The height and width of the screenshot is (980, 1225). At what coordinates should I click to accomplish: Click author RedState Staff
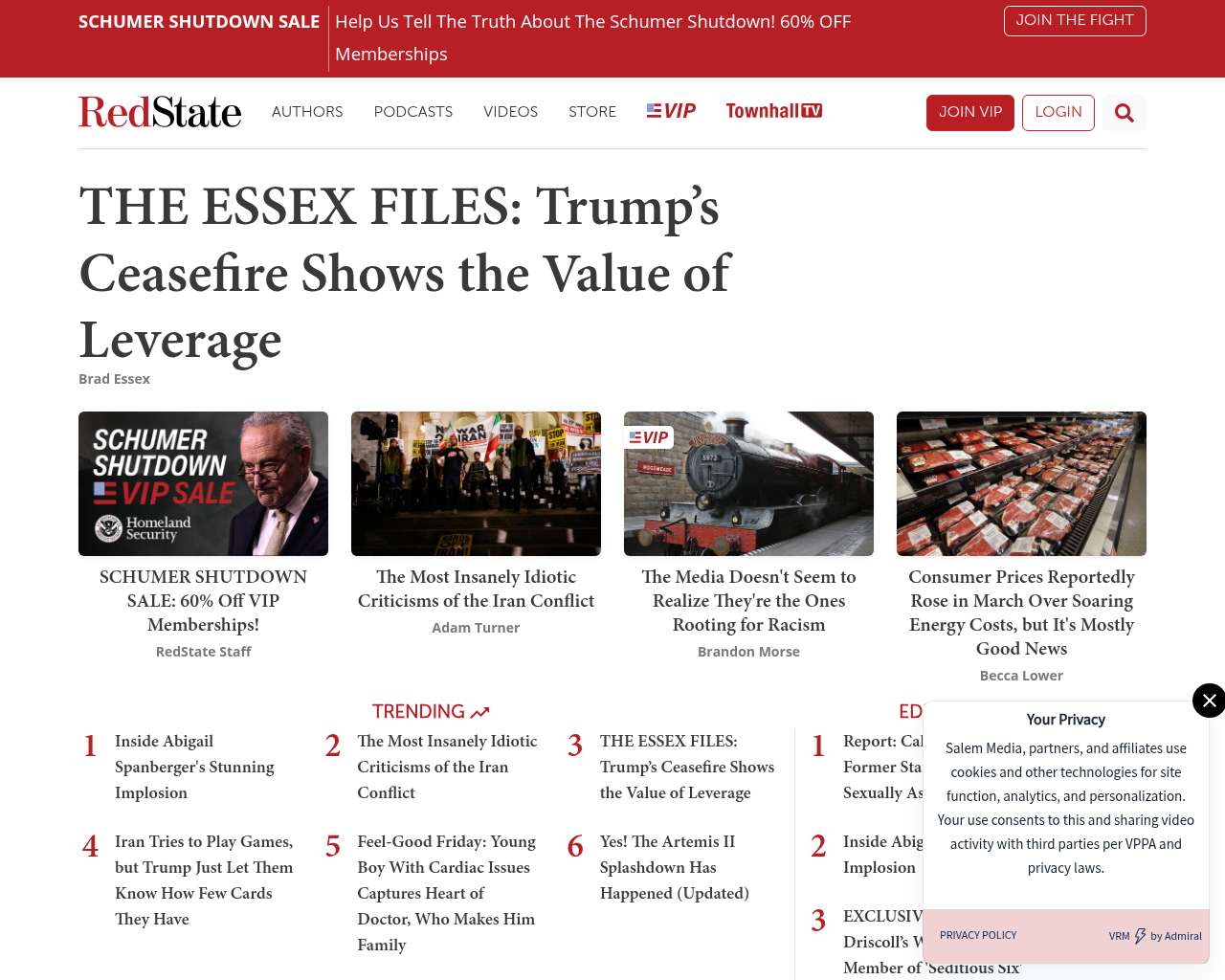coord(203,652)
